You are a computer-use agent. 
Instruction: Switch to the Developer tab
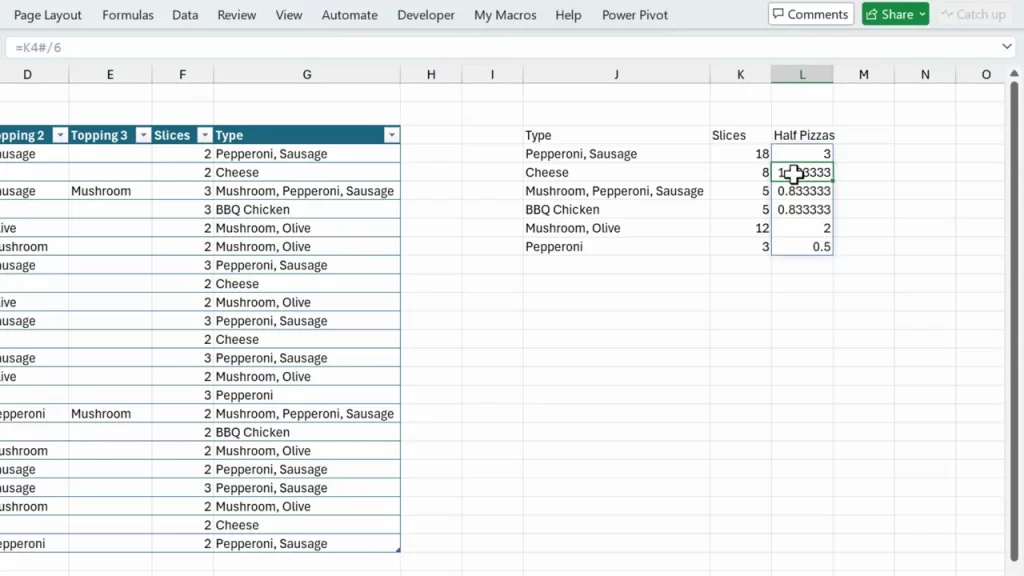(425, 14)
